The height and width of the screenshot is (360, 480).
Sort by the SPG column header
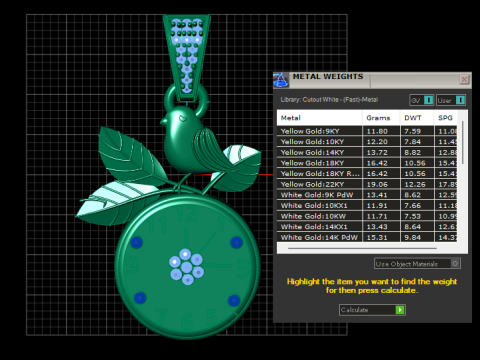446,118
